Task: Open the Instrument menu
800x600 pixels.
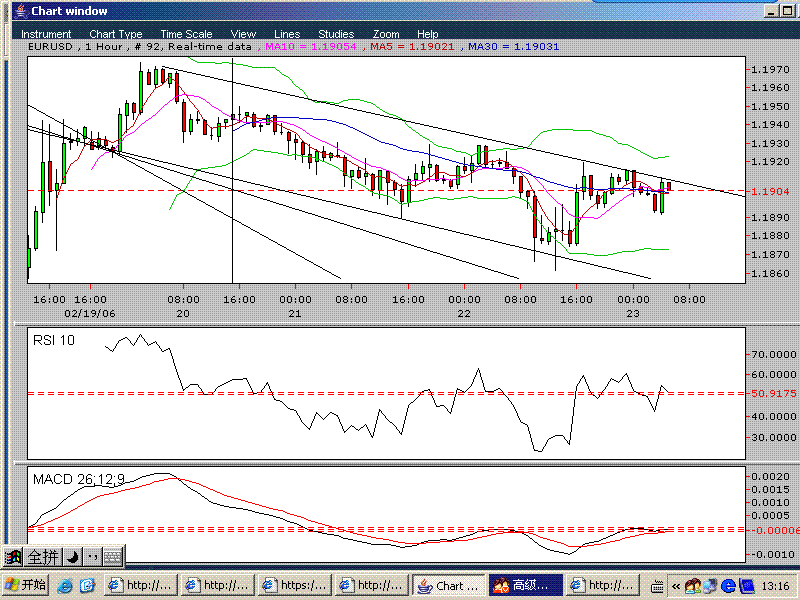Action: [46, 34]
